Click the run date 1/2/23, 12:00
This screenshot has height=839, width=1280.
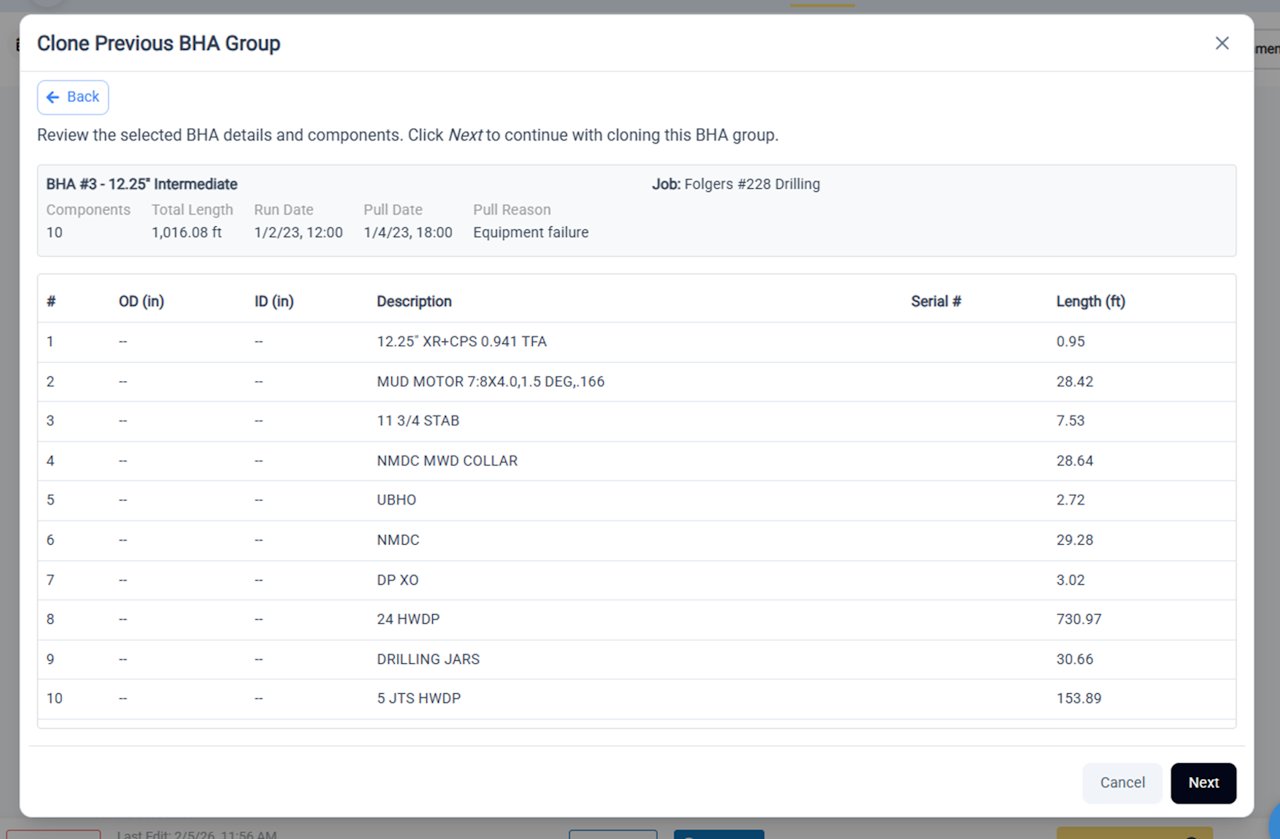tap(298, 232)
